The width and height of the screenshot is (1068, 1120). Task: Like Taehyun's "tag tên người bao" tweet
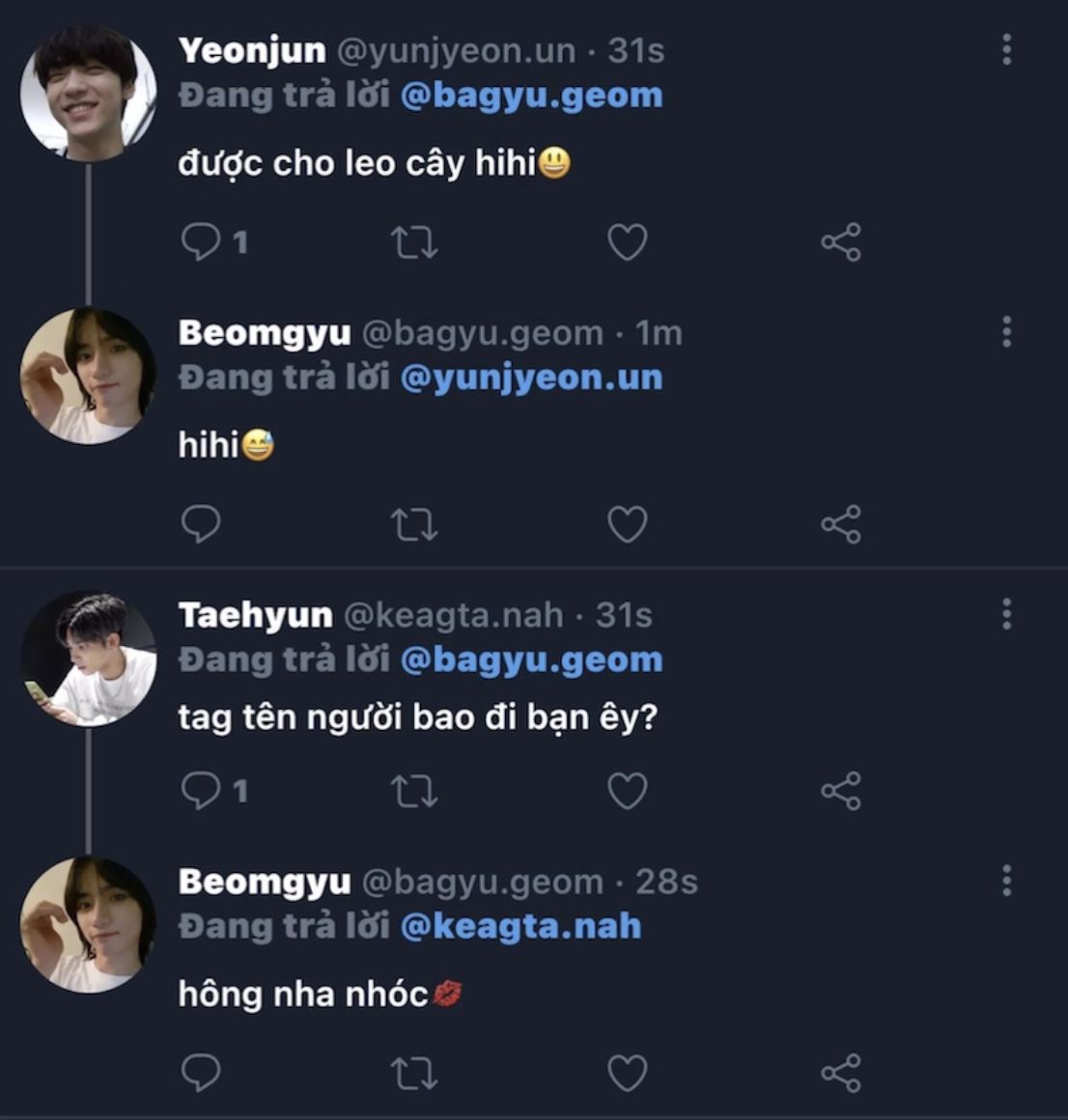tap(627, 792)
